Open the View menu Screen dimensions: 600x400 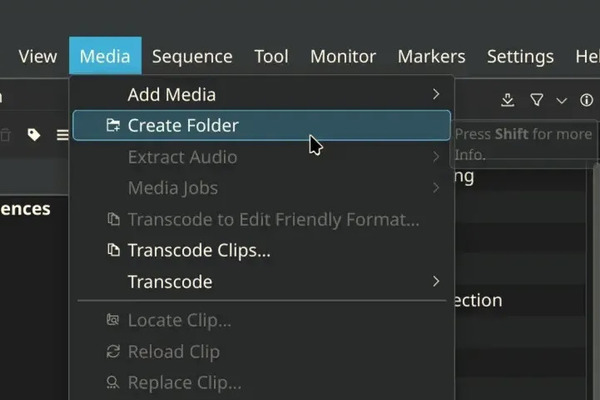pos(38,56)
